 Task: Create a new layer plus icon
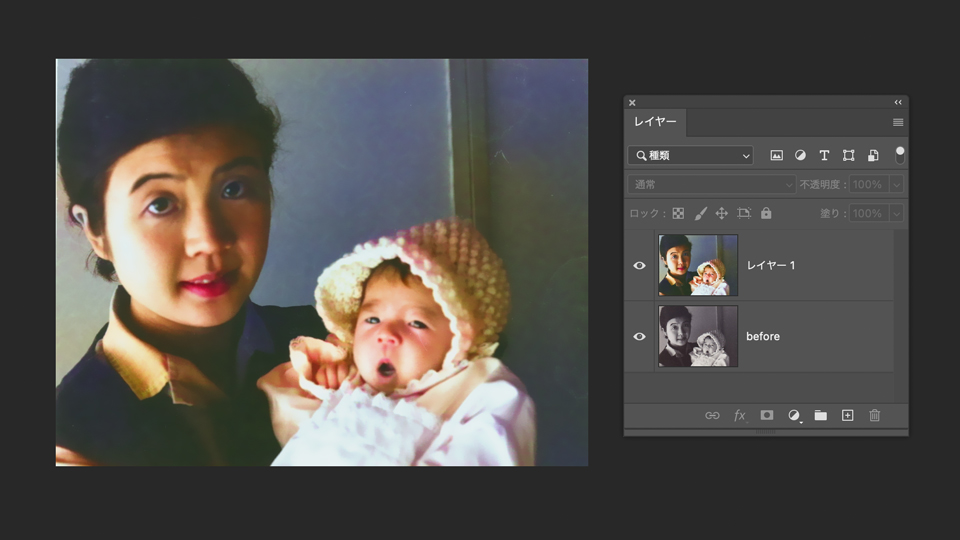click(x=847, y=415)
